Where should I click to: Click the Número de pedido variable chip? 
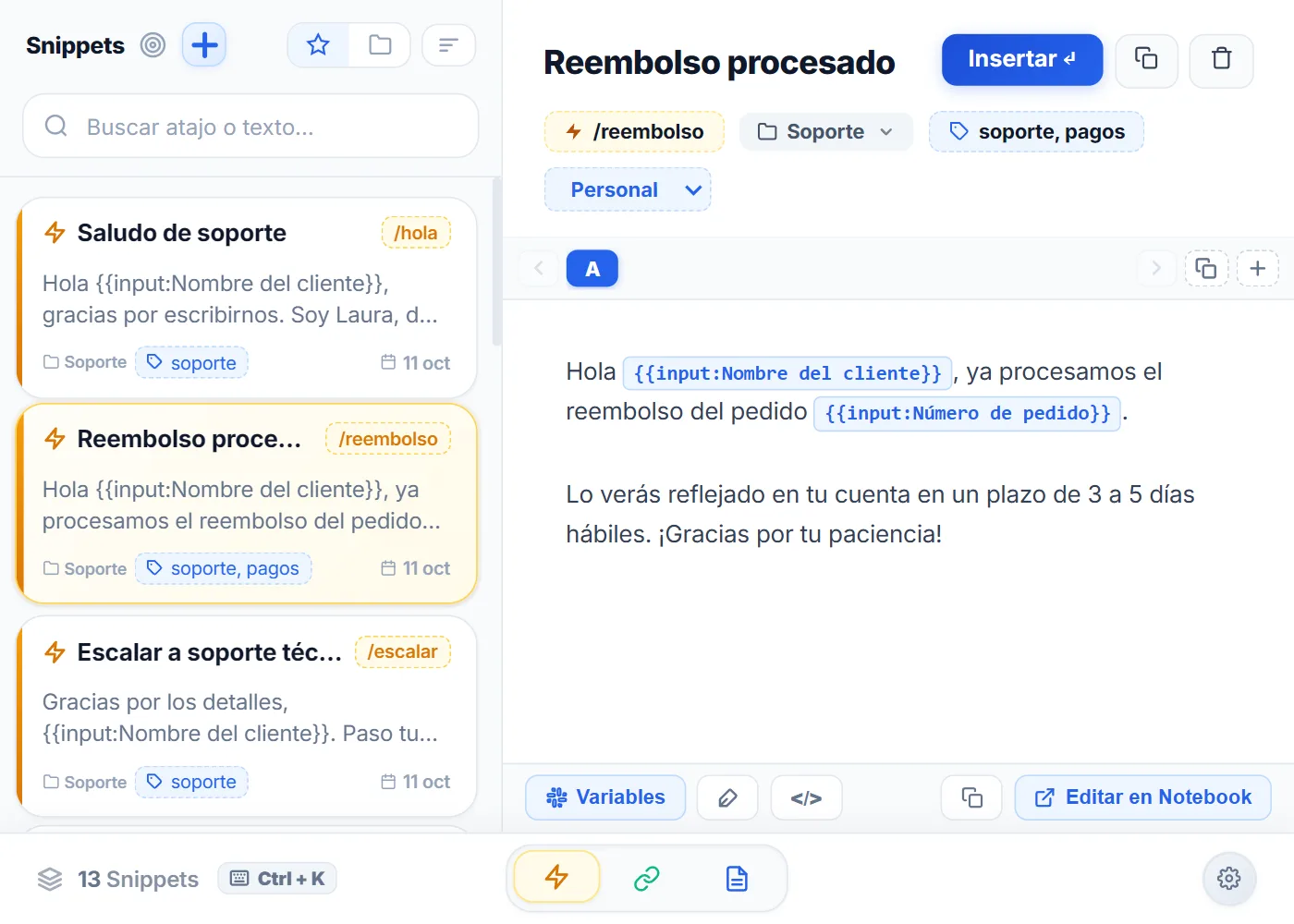967,413
